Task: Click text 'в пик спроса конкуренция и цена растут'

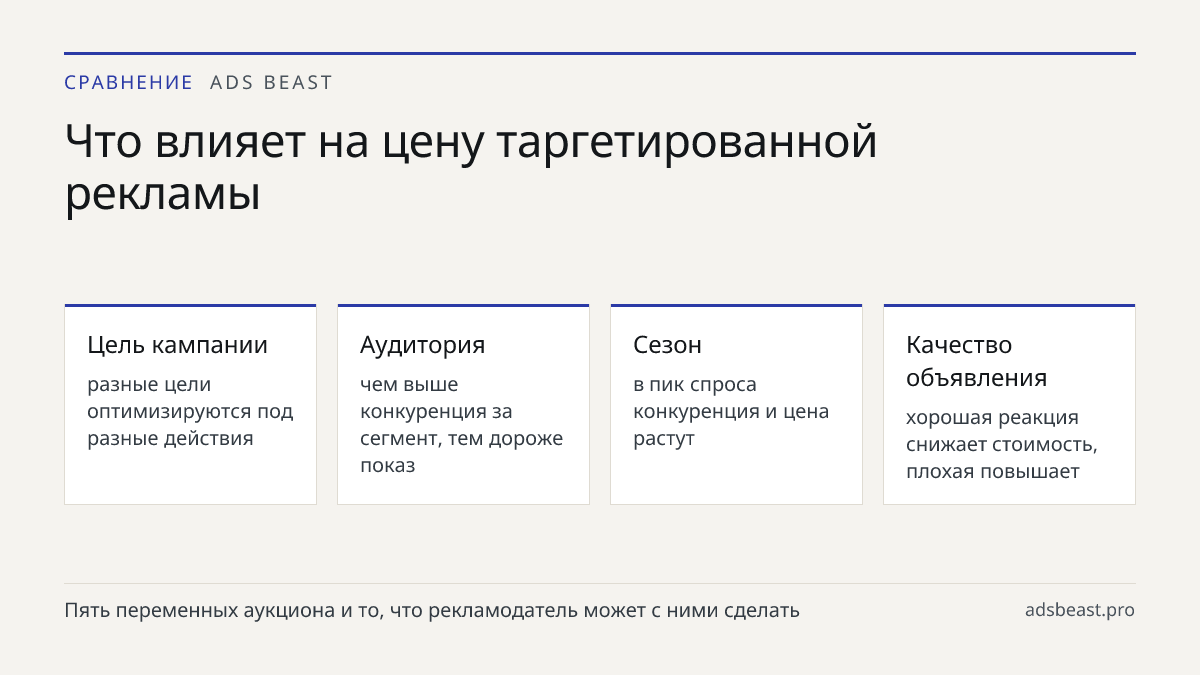Action: click(x=731, y=411)
